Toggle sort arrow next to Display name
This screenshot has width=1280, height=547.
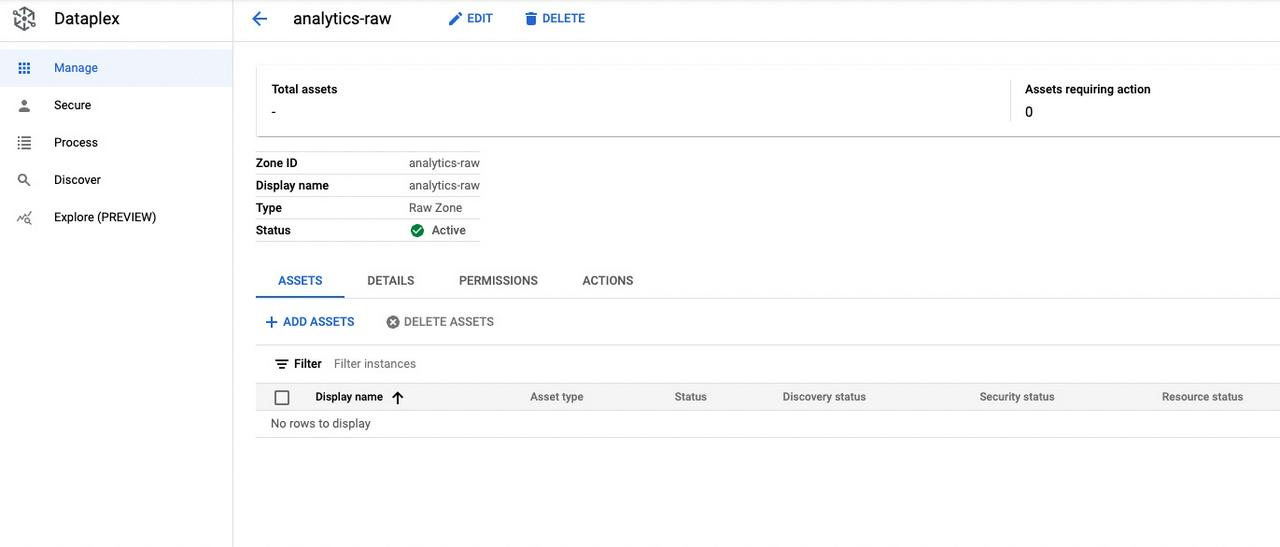398,397
